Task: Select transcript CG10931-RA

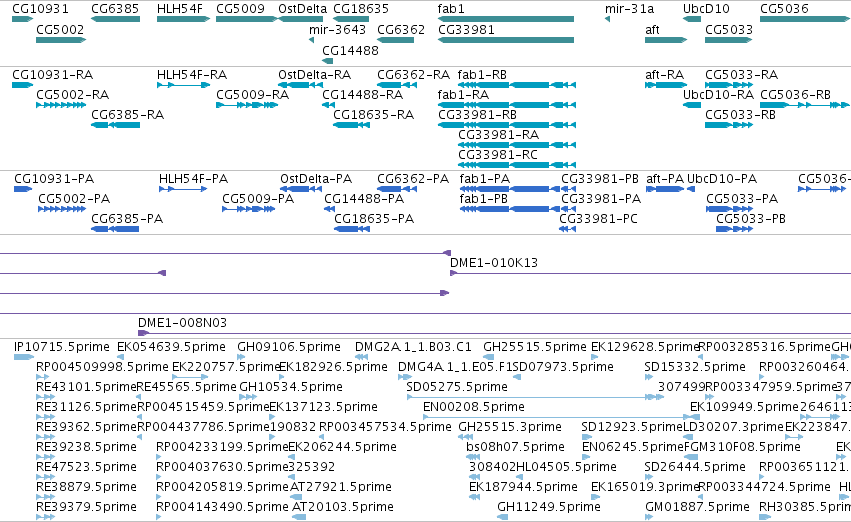Action: [52, 74]
